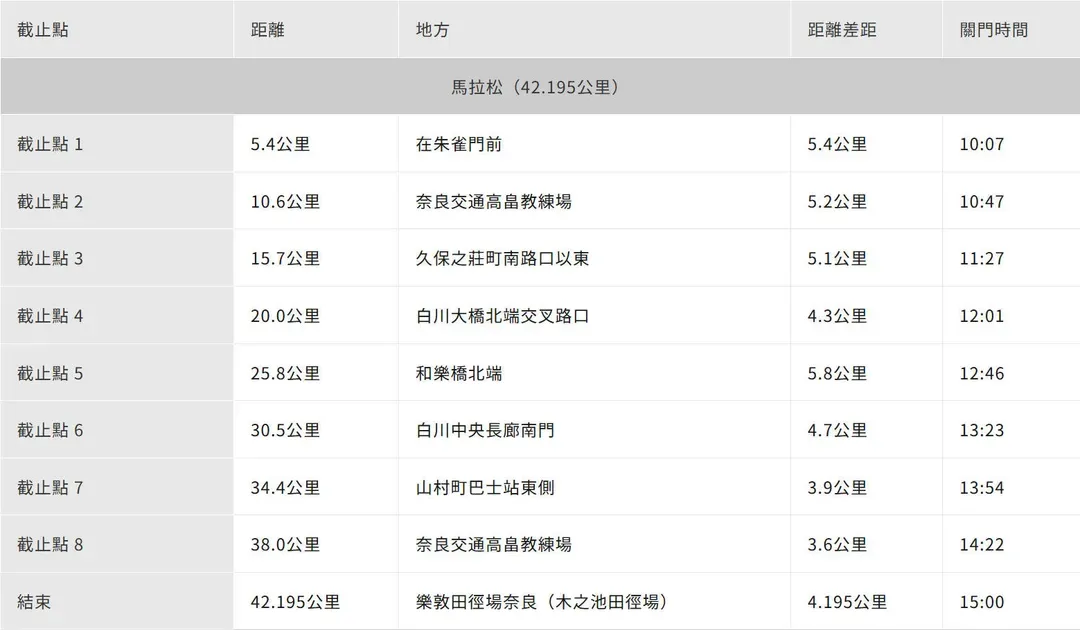Select the gap value 3.6公里
Viewport: 1080px width, 630px height.
click(x=837, y=545)
